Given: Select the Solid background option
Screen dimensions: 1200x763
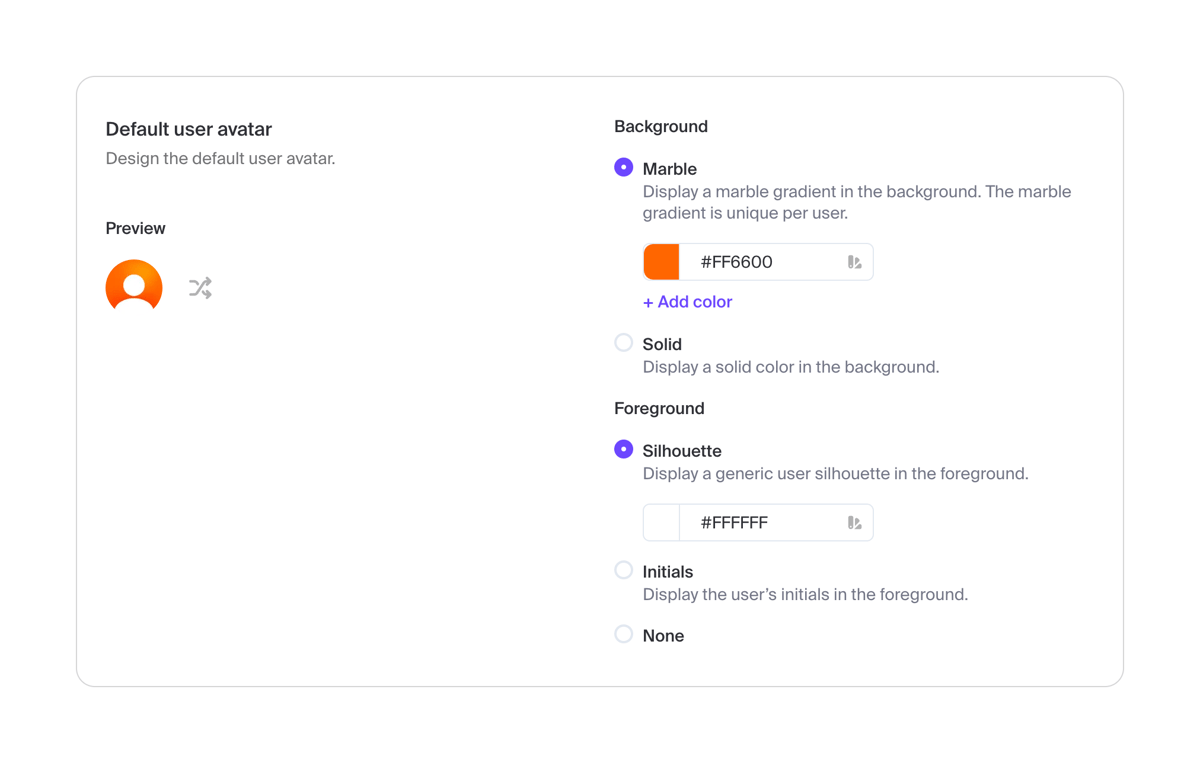Looking at the screenshot, I should (623, 342).
